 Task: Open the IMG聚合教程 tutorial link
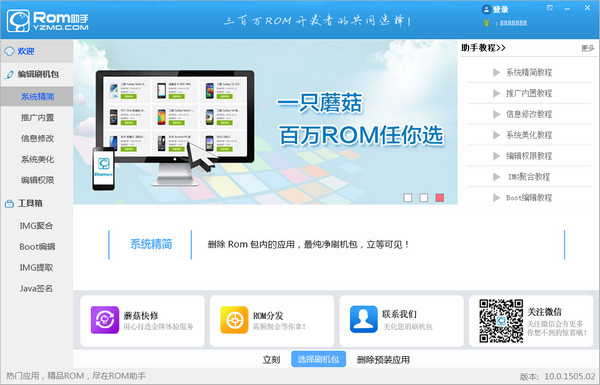click(x=529, y=177)
